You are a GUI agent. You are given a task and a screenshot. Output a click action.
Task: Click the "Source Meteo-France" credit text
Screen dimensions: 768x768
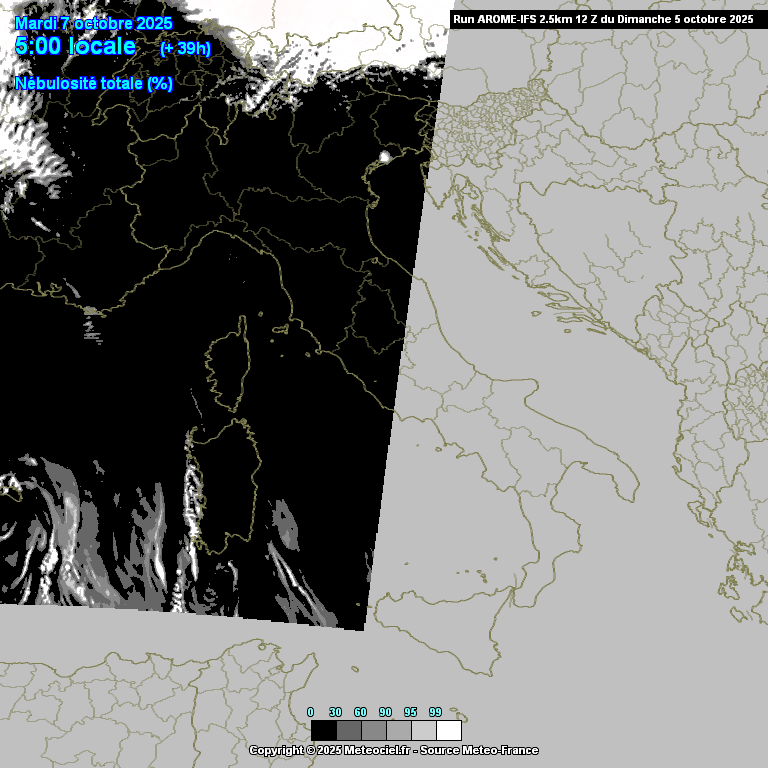coord(480,750)
